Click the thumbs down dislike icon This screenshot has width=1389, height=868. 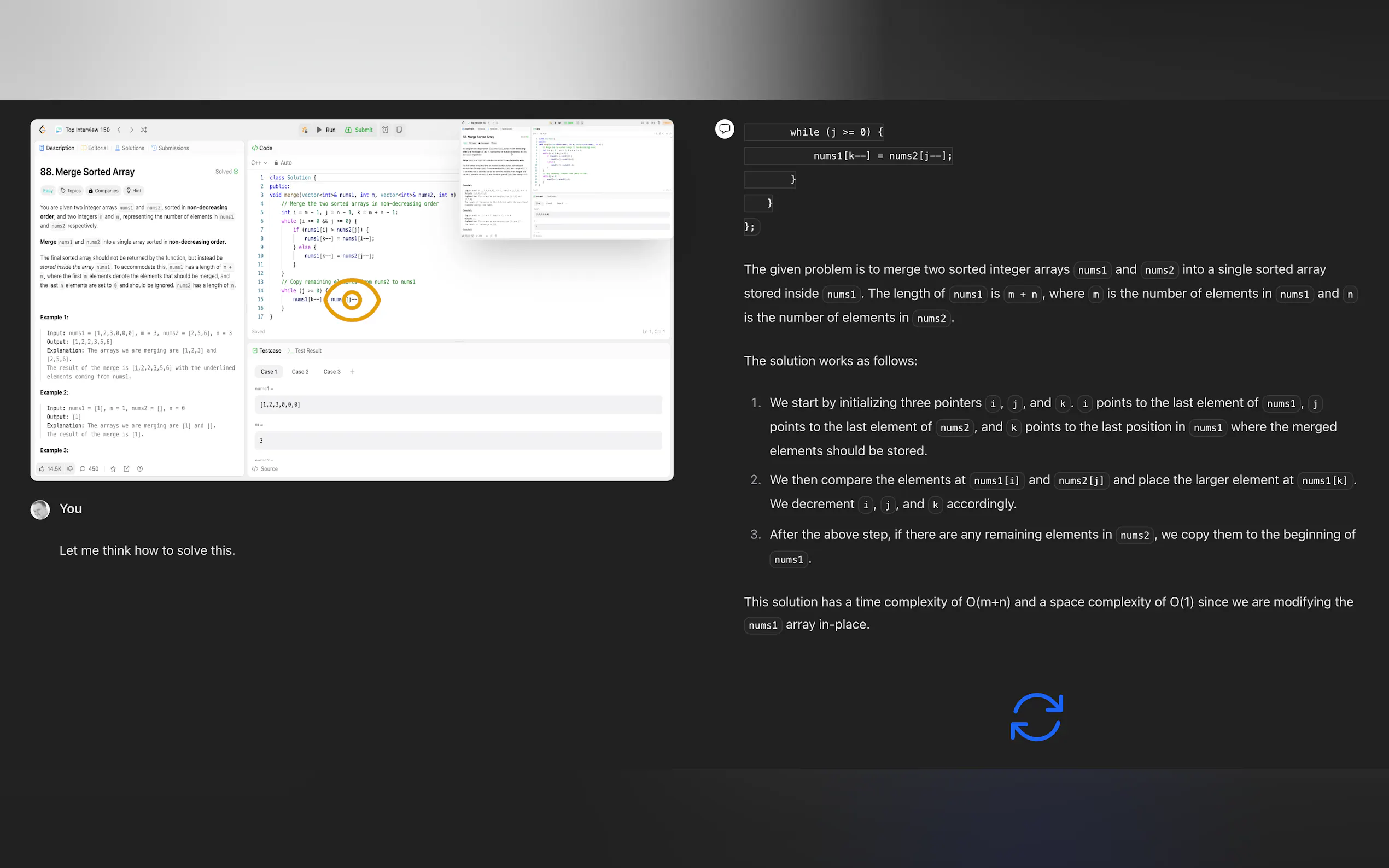point(70,468)
